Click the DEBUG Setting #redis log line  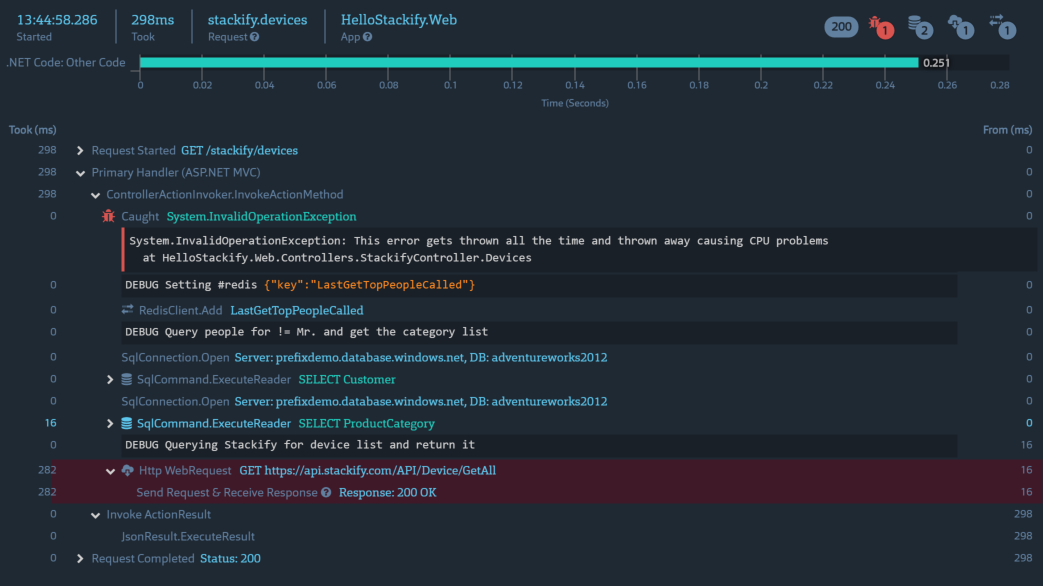539,285
